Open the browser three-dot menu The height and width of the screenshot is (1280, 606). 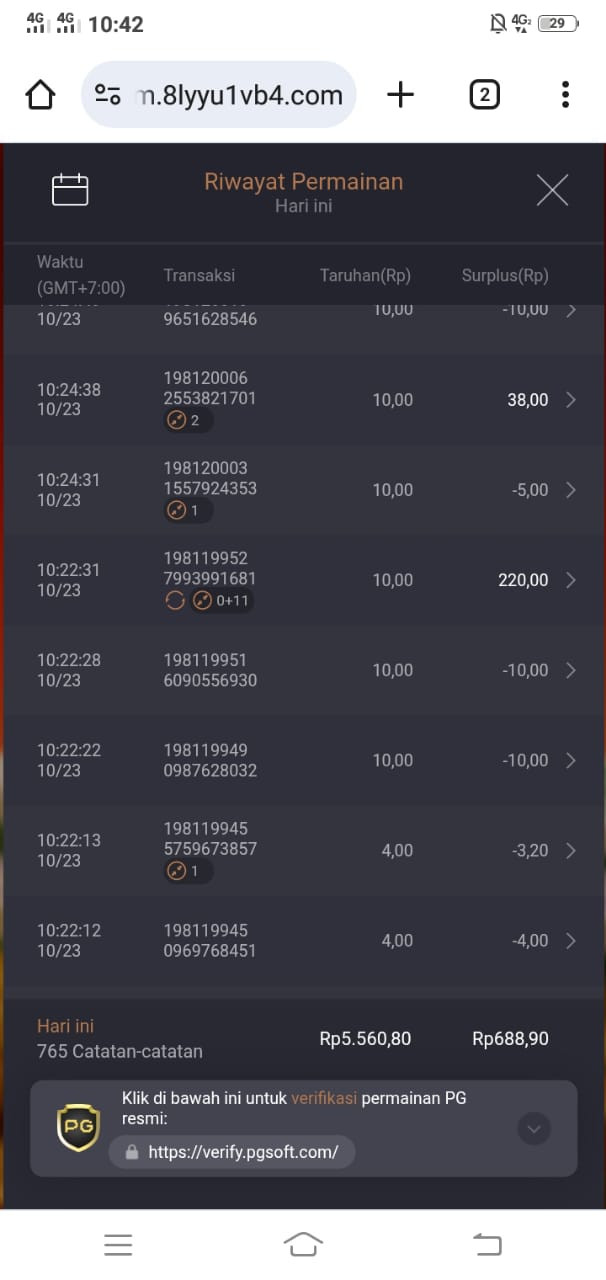coord(565,95)
